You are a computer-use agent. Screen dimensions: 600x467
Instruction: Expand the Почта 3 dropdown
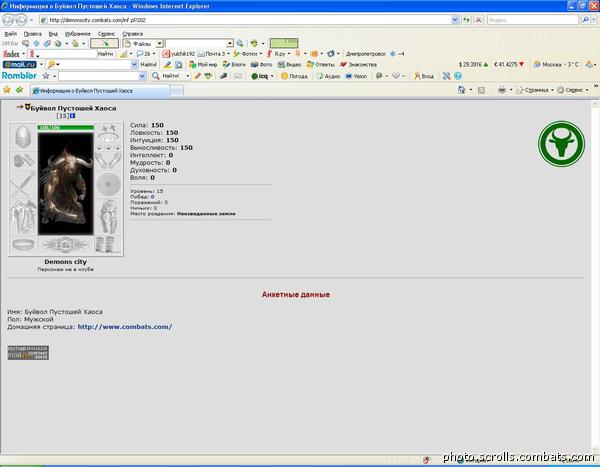point(228,54)
